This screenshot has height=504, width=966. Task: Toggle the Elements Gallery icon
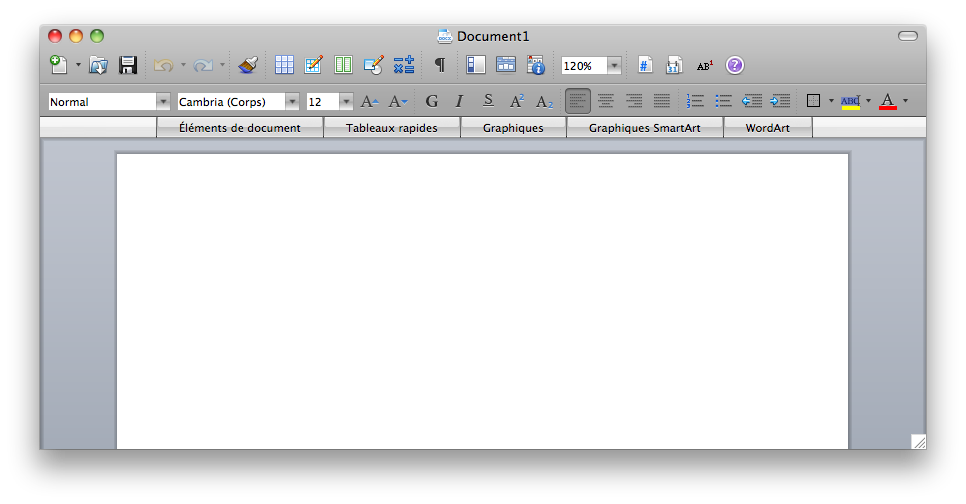(x=506, y=65)
